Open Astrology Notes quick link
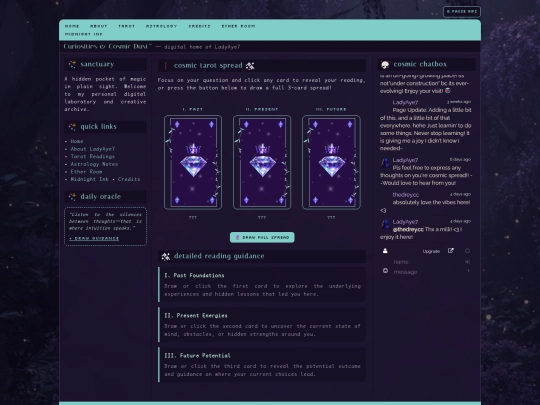Image resolution: width=540 pixels, height=405 pixels. (94, 164)
